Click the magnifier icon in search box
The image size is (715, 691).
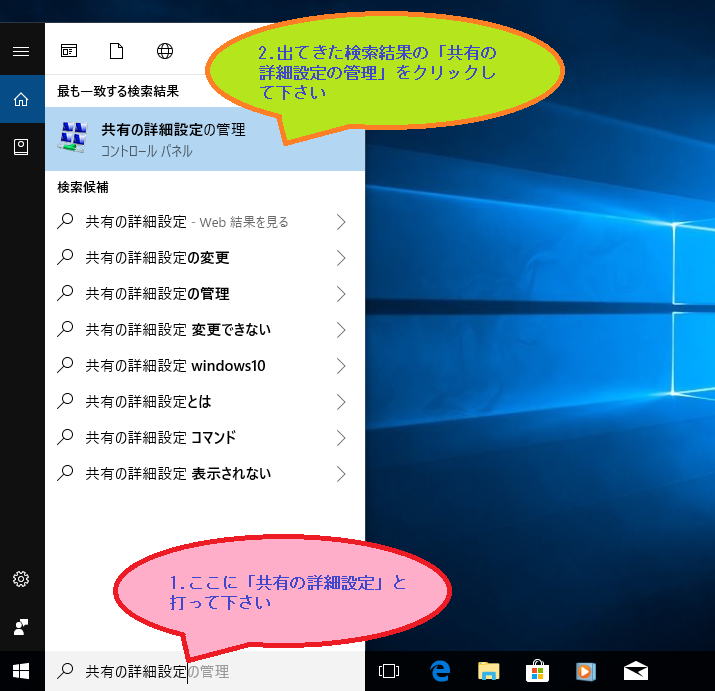click(x=65, y=671)
